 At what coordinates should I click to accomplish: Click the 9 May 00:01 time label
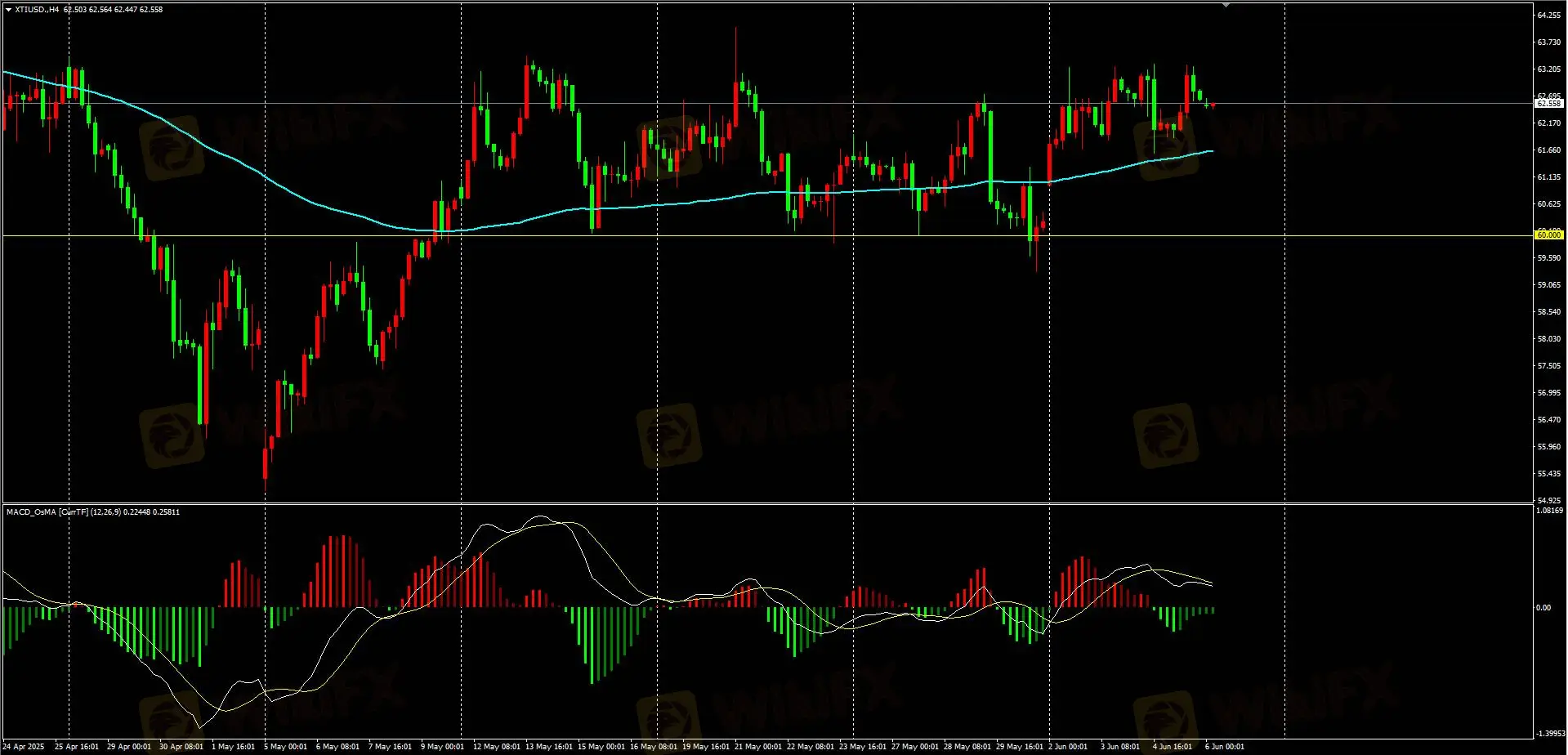[x=442, y=747]
